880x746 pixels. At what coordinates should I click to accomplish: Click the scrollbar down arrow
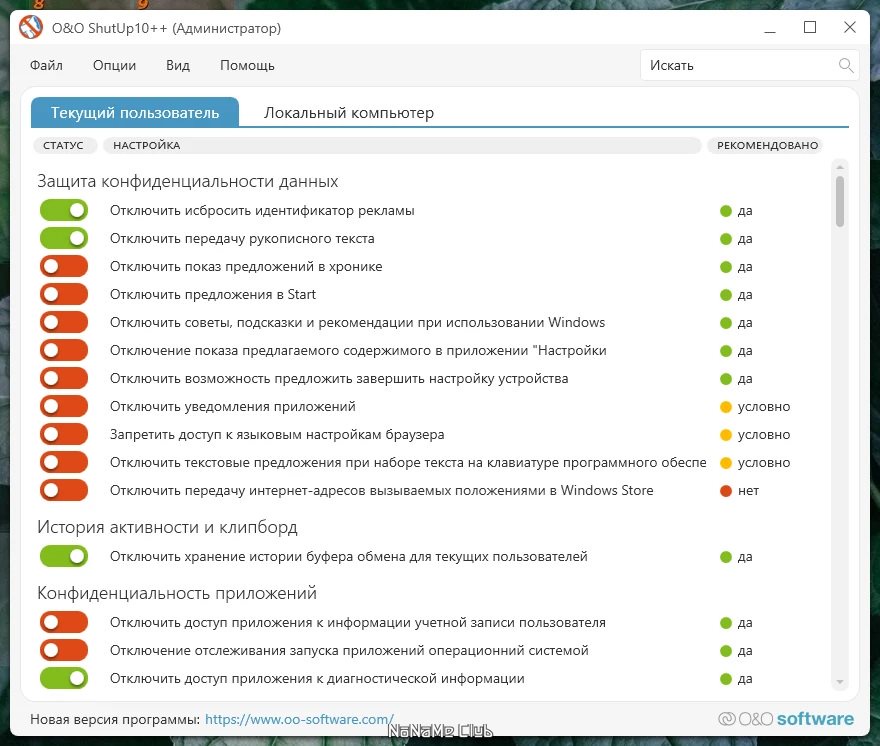pyautogui.click(x=840, y=682)
